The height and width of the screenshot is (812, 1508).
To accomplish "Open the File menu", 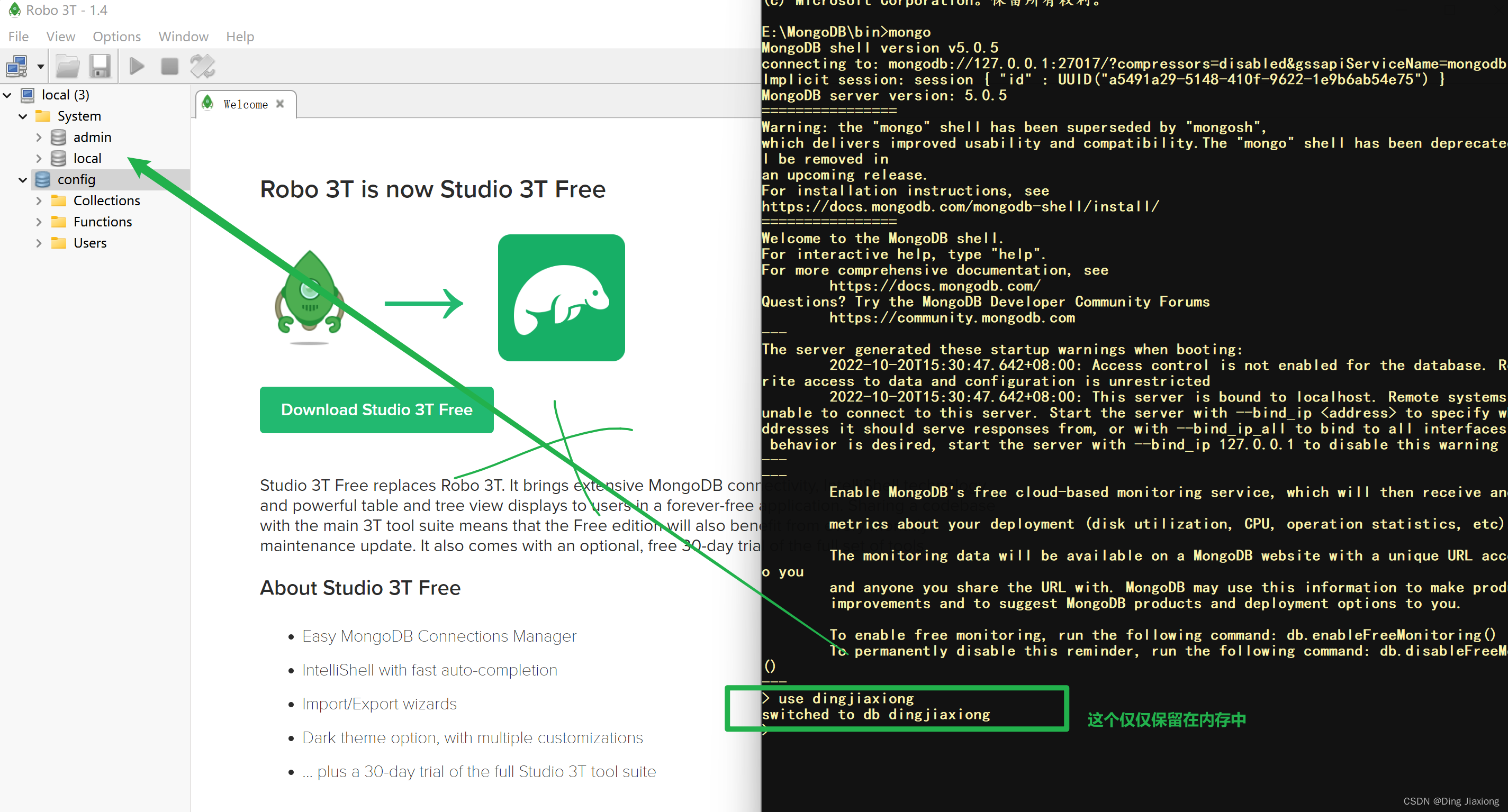I will coord(18,37).
